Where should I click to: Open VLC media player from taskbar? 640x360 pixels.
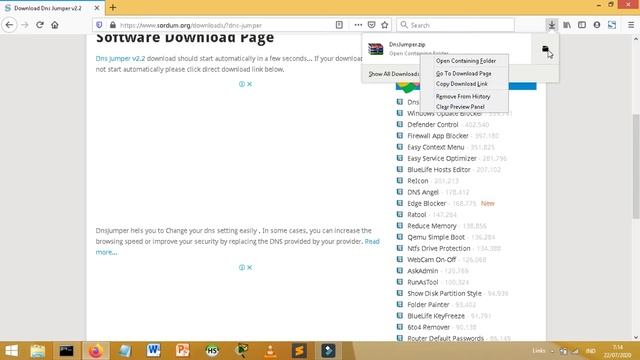tap(270, 351)
